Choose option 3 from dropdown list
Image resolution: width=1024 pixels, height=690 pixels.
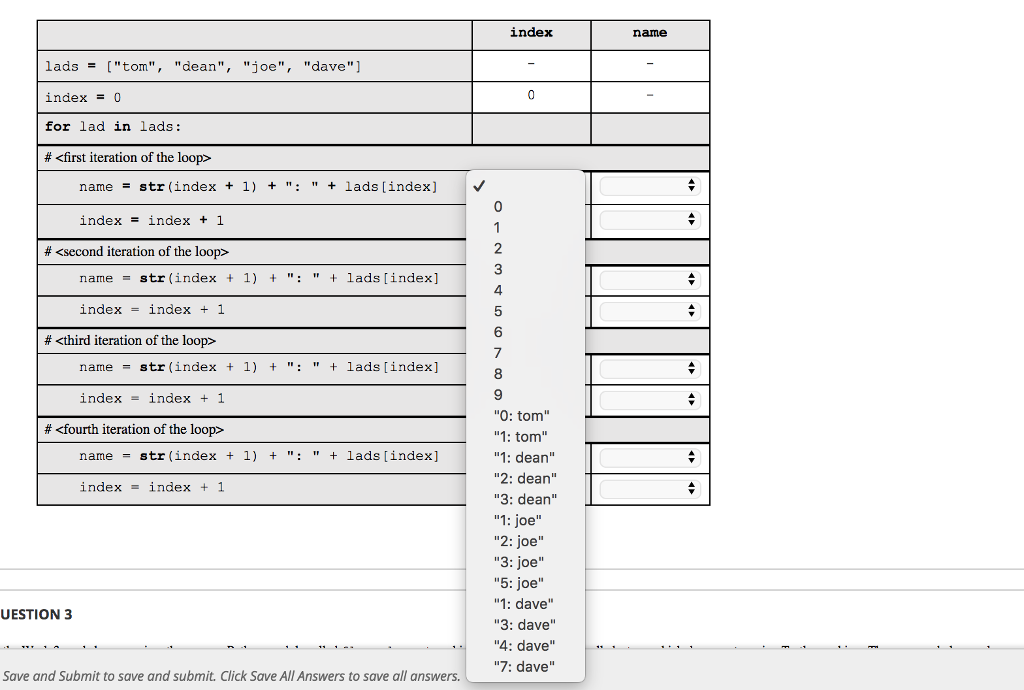click(525, 270)
